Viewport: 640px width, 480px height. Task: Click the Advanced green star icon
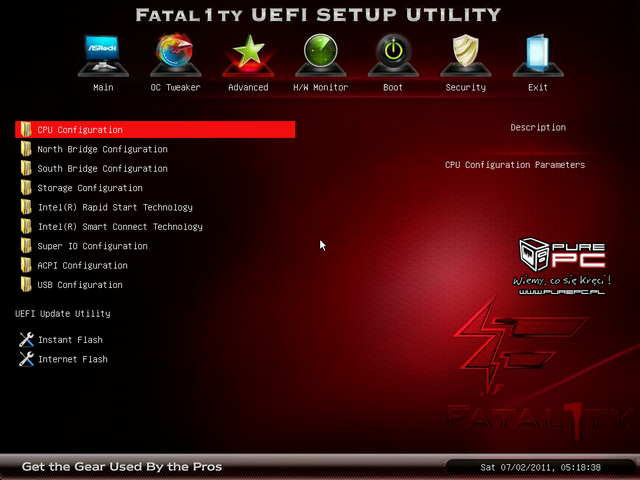tap(248, 55)
